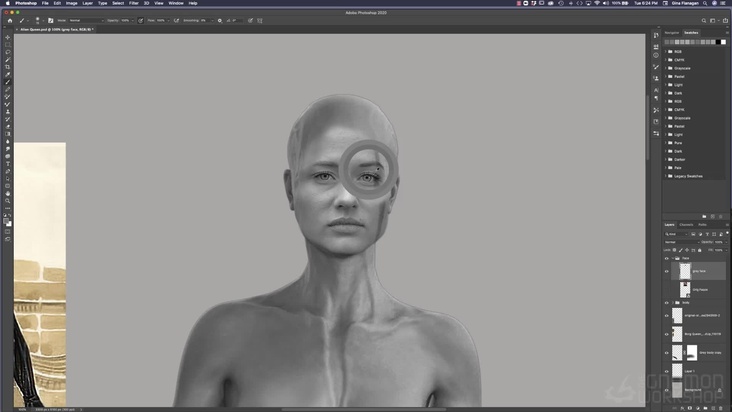The image size is (732, 412).
Task: Open the Window menu
Action: [x=176, y=3]
